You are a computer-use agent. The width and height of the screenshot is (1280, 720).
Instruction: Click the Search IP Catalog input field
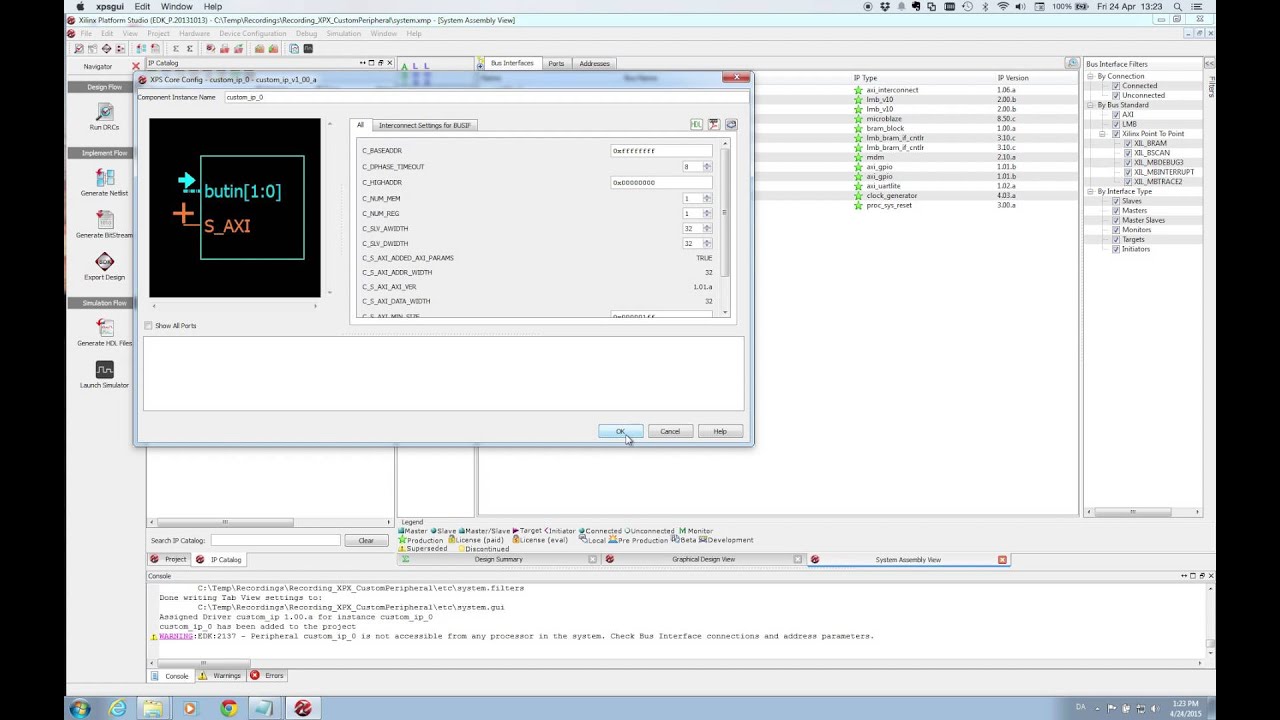click(x=275, y=540)
